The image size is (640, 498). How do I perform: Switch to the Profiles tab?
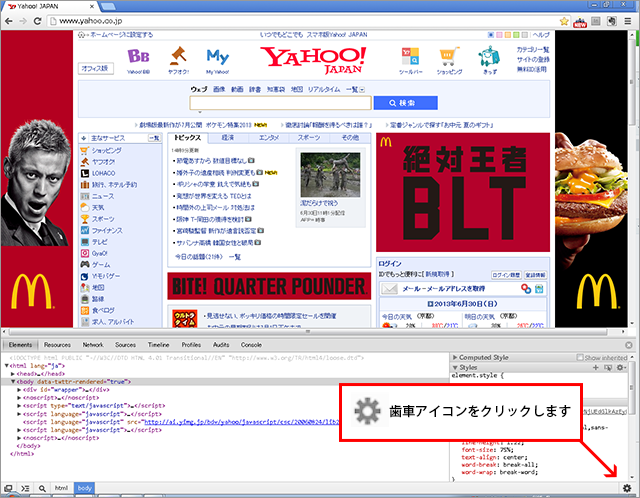point(191,345)
